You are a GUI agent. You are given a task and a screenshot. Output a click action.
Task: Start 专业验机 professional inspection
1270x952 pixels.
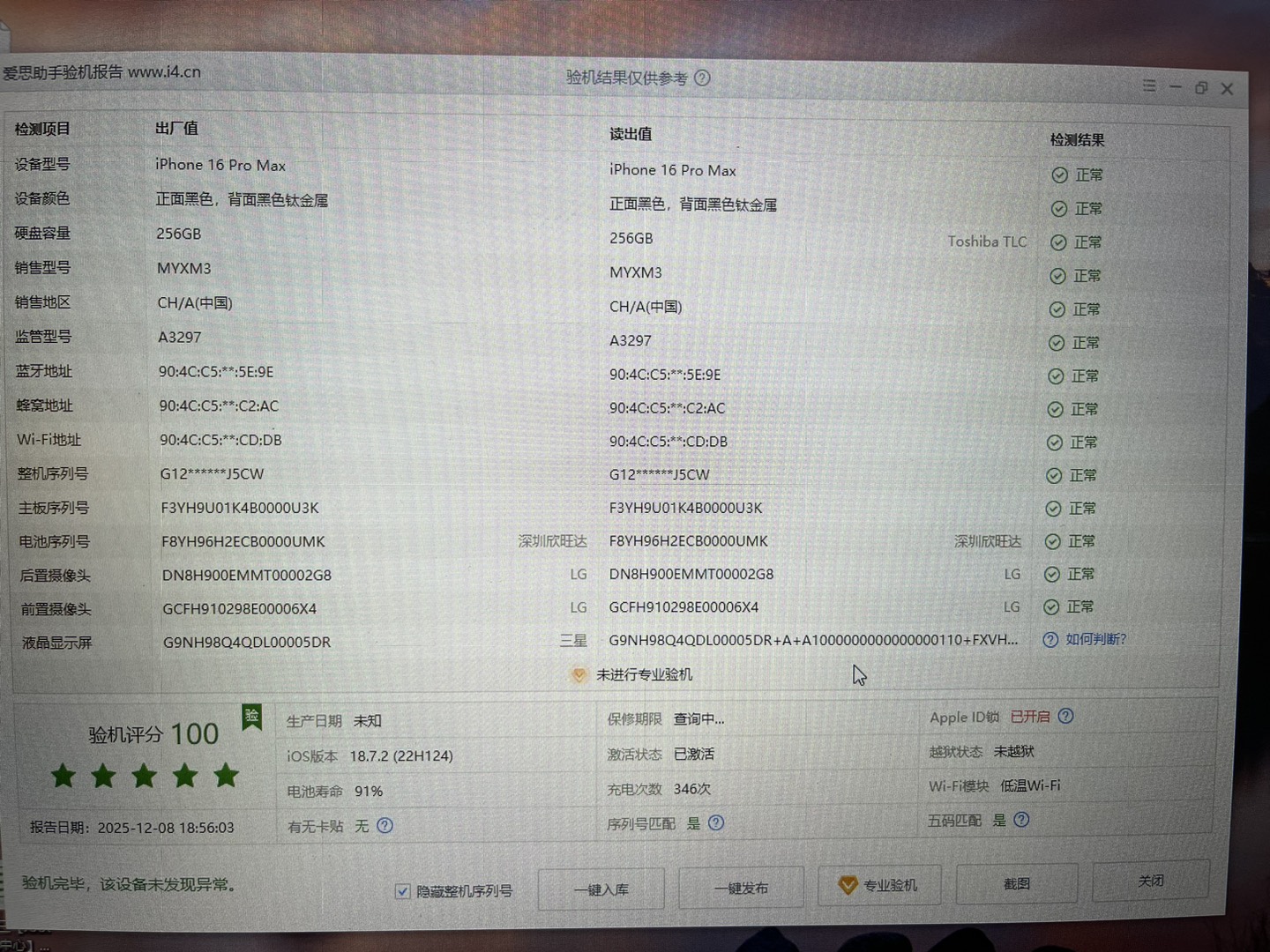[x=878, y=885]
